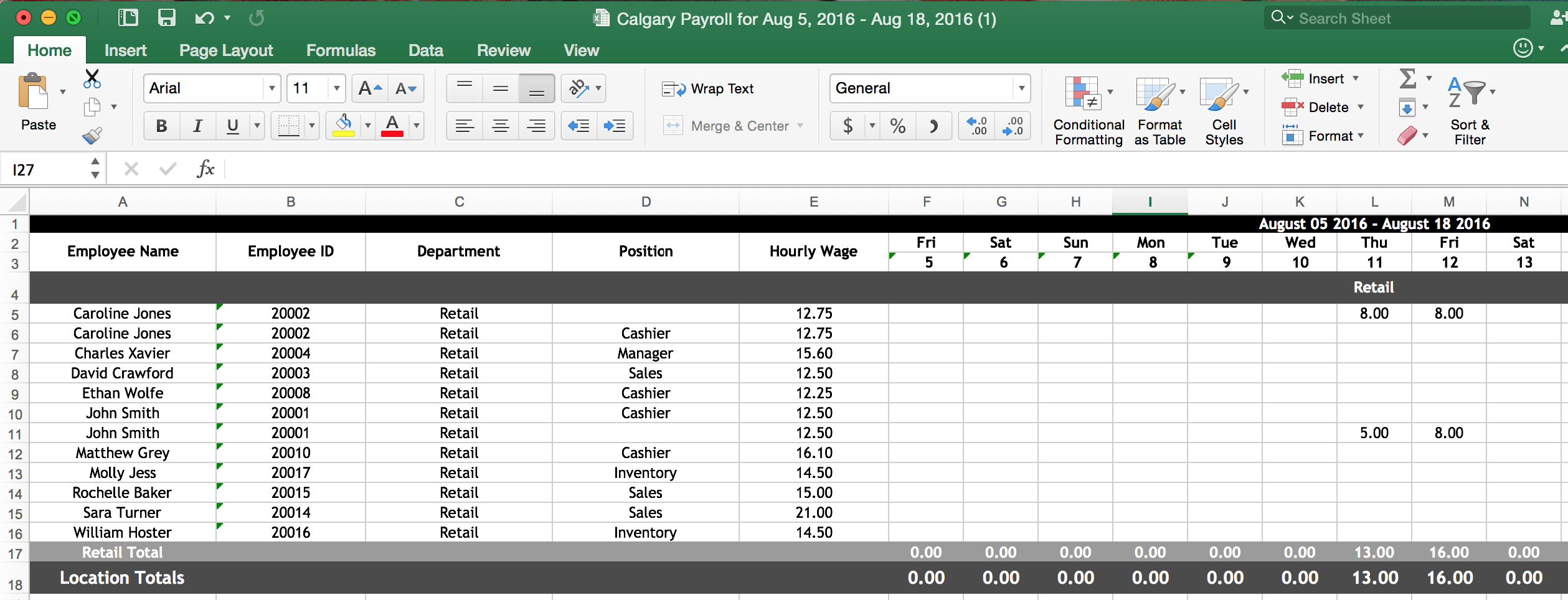Click the Cut scissors icon
1568x600 pixels.
[92, 78]
